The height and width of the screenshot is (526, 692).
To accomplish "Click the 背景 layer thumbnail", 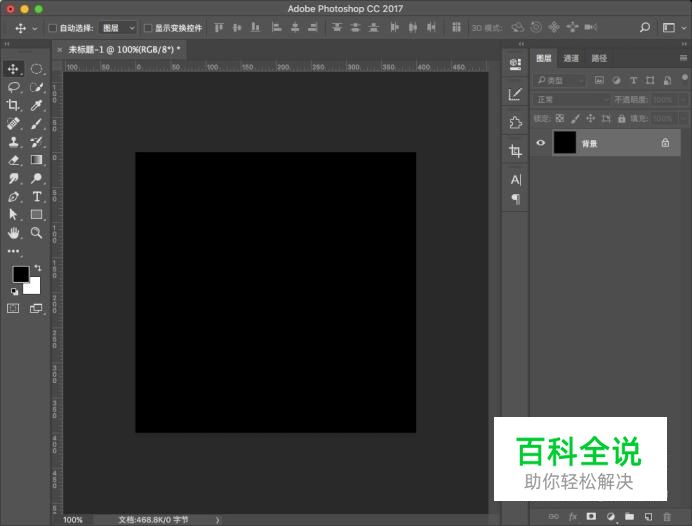I will (564, 143).
